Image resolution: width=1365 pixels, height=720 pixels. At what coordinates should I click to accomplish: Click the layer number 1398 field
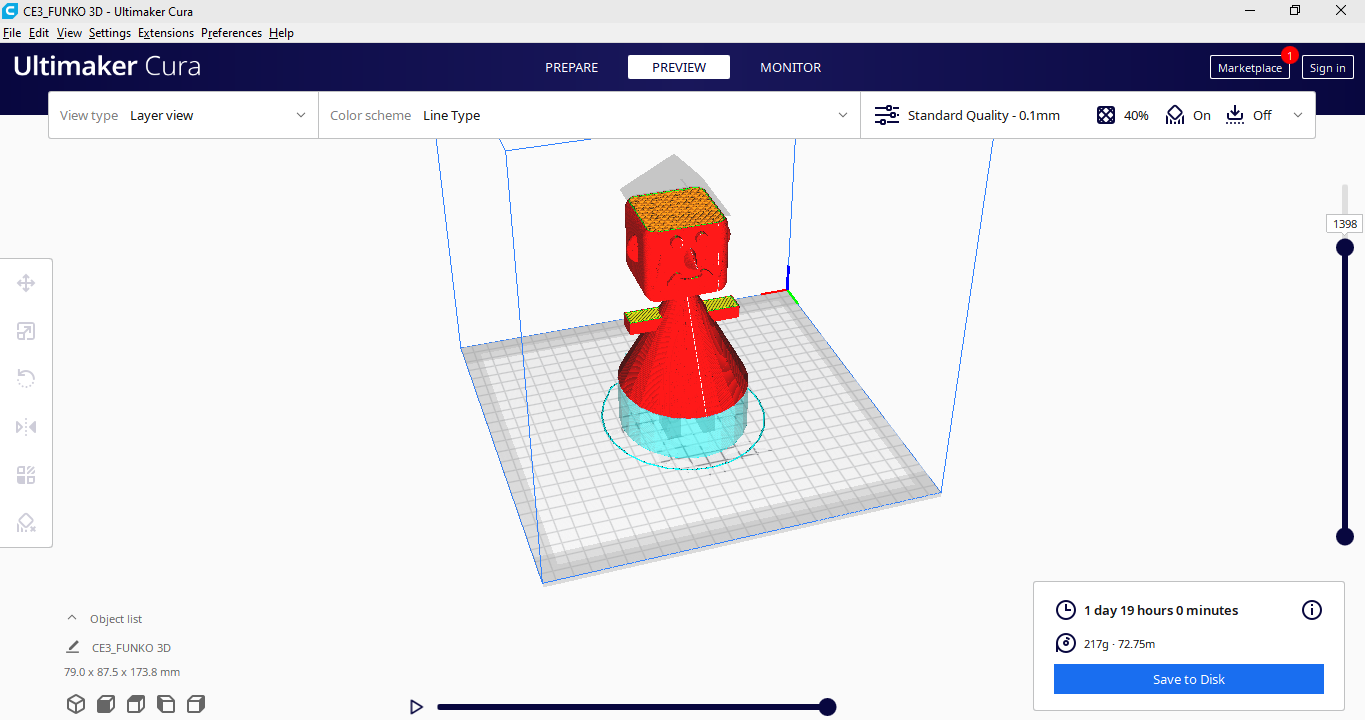tap(1345, 224)
